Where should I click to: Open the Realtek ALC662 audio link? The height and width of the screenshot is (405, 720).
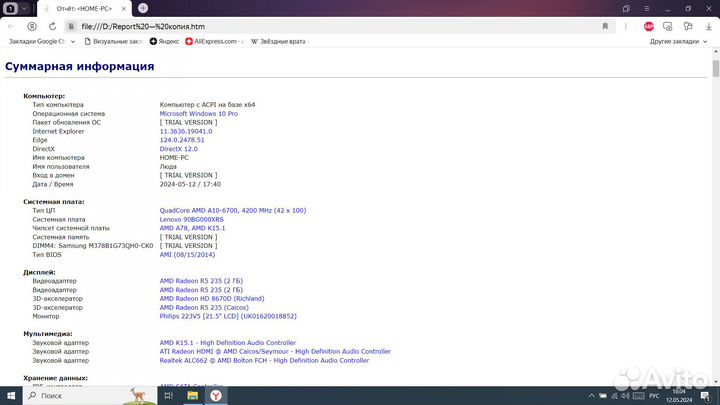click(264, 360)
